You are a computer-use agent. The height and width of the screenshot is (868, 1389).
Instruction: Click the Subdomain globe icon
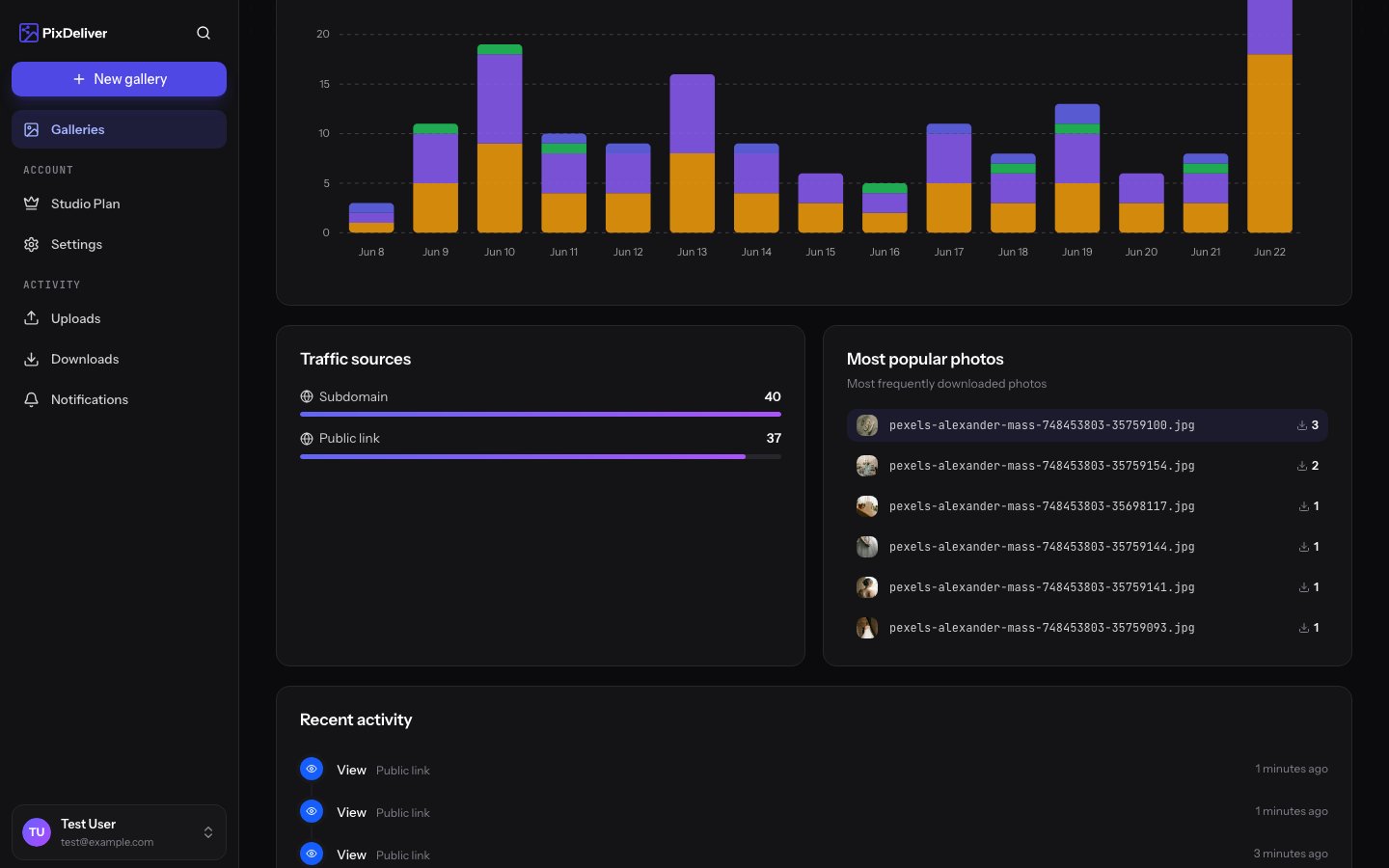tap(307, 396)
